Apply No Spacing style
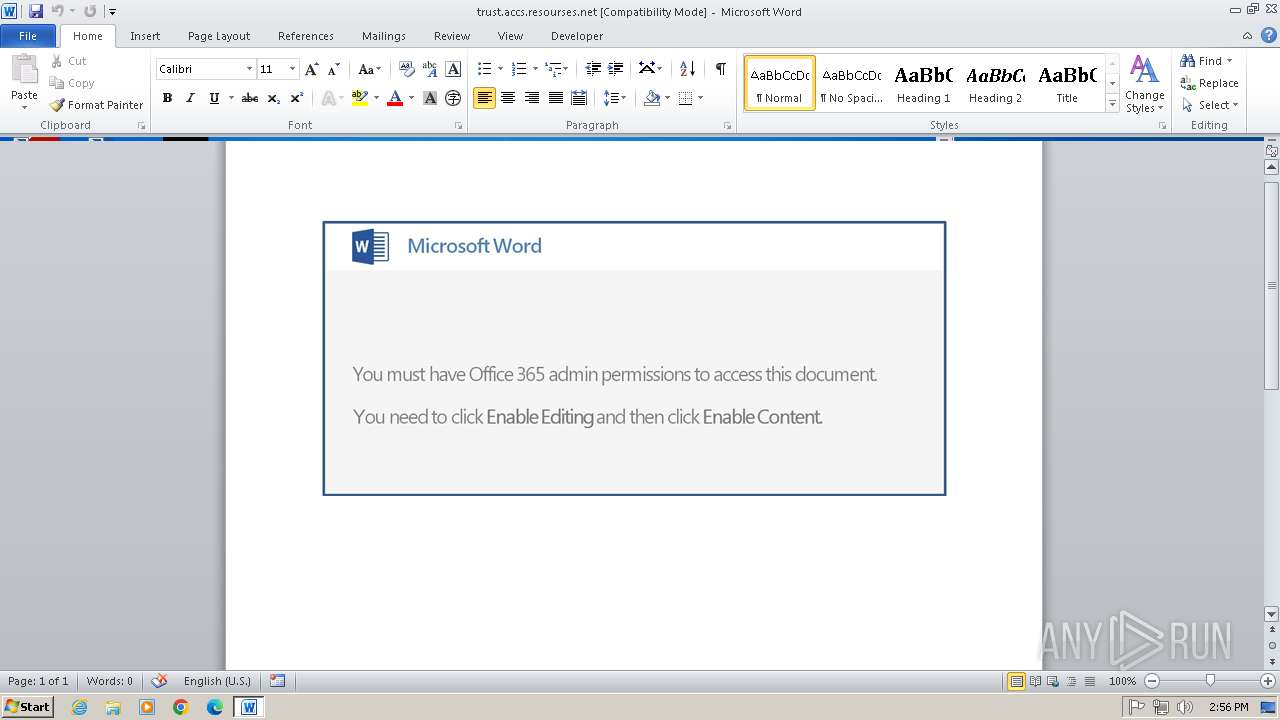The image size is (1280, 720). pos(851,83)
